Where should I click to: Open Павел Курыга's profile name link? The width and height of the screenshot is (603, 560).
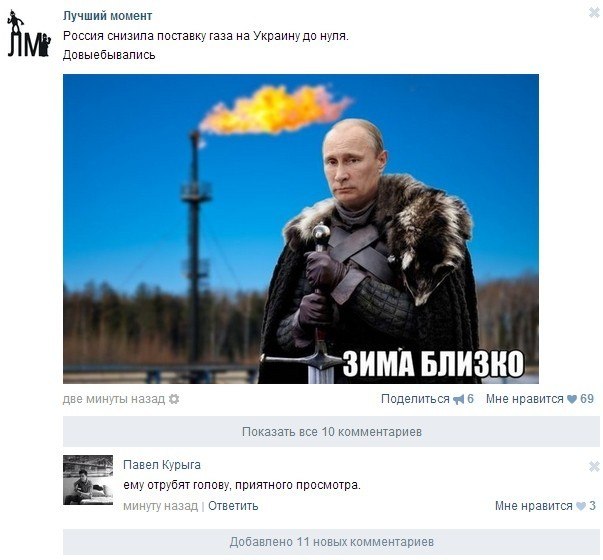pos(162,465)
